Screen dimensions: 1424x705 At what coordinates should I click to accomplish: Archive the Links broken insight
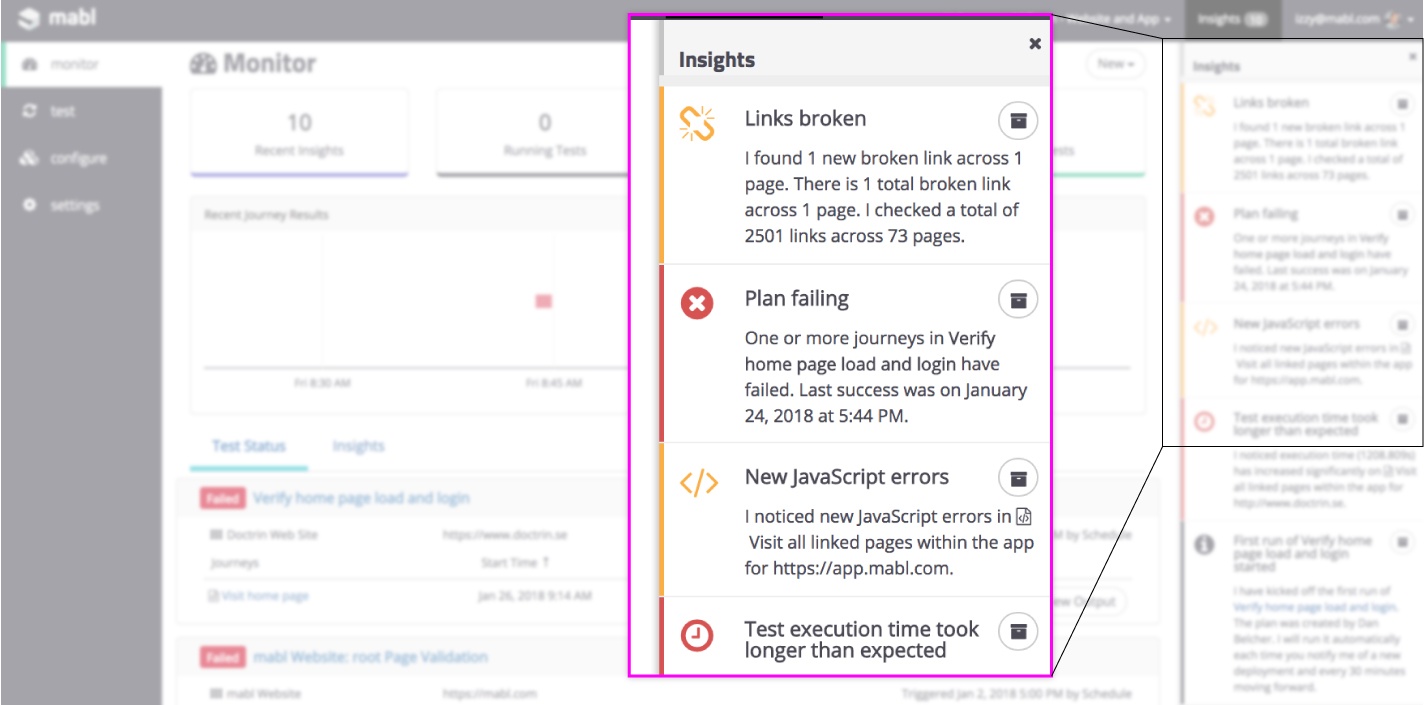point(1018,121)
